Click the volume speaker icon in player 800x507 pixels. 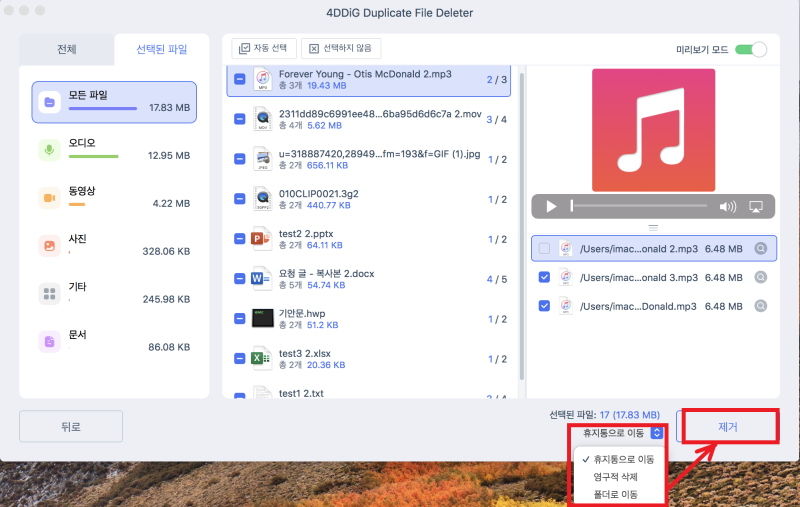tap(728, 207)
